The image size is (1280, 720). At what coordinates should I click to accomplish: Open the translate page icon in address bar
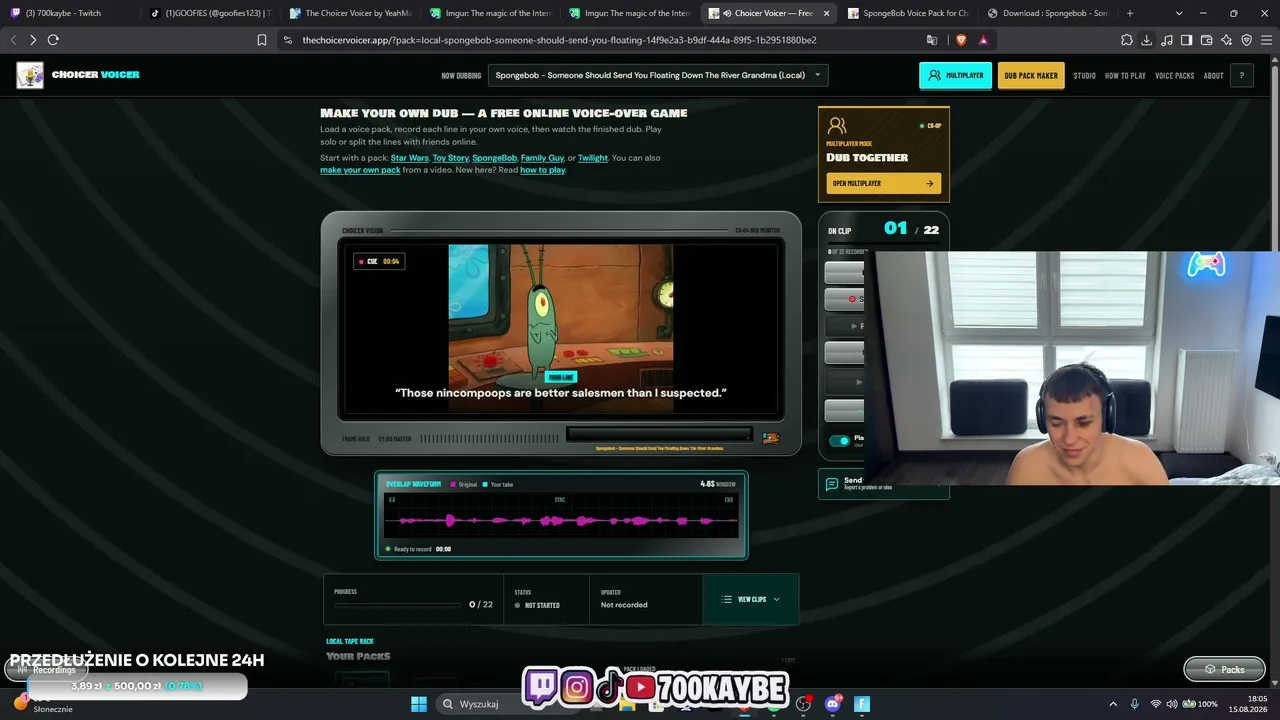point(932,40)
